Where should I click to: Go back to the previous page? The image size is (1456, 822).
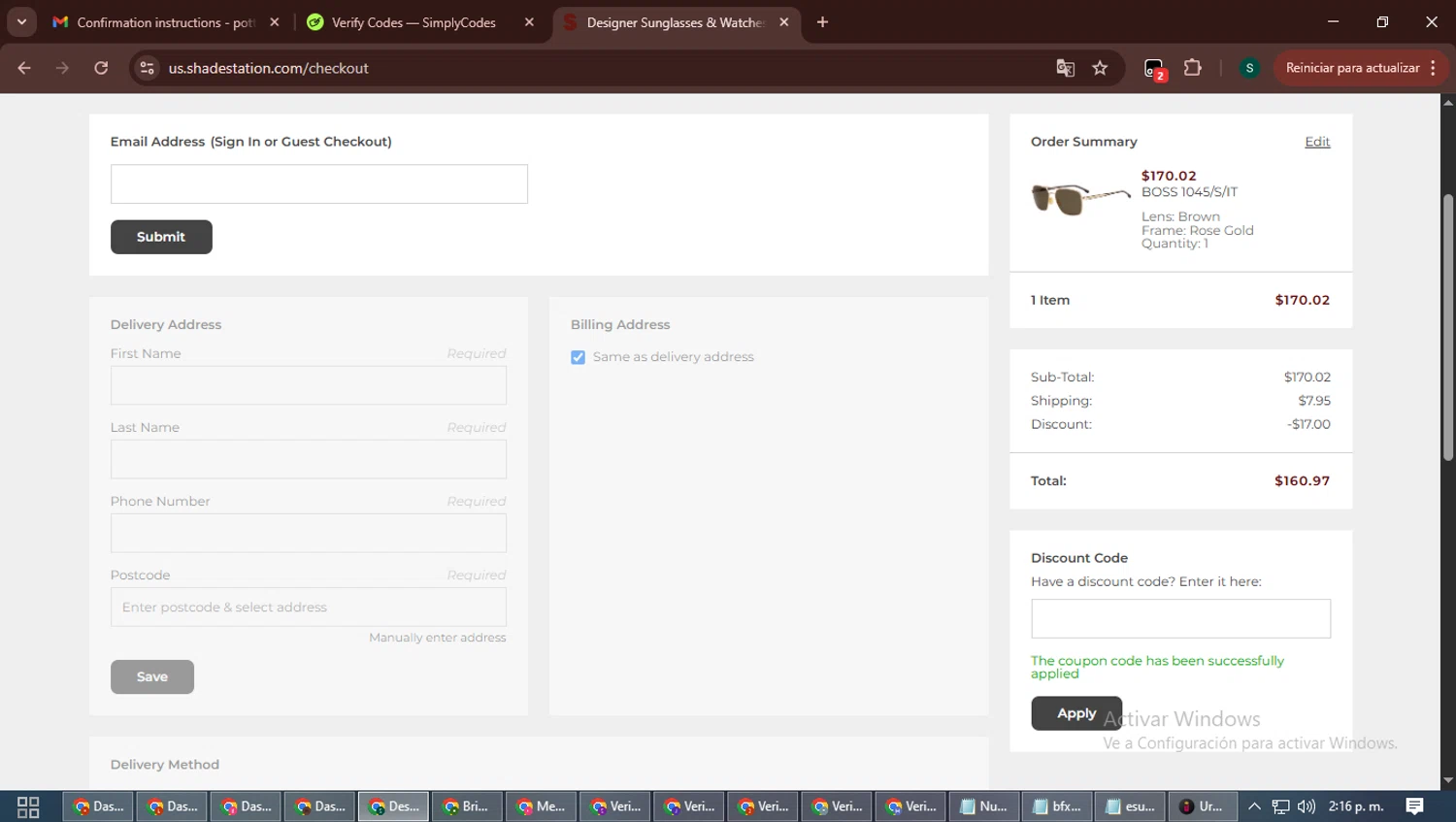pyautogui.click(x=24, y=68)
